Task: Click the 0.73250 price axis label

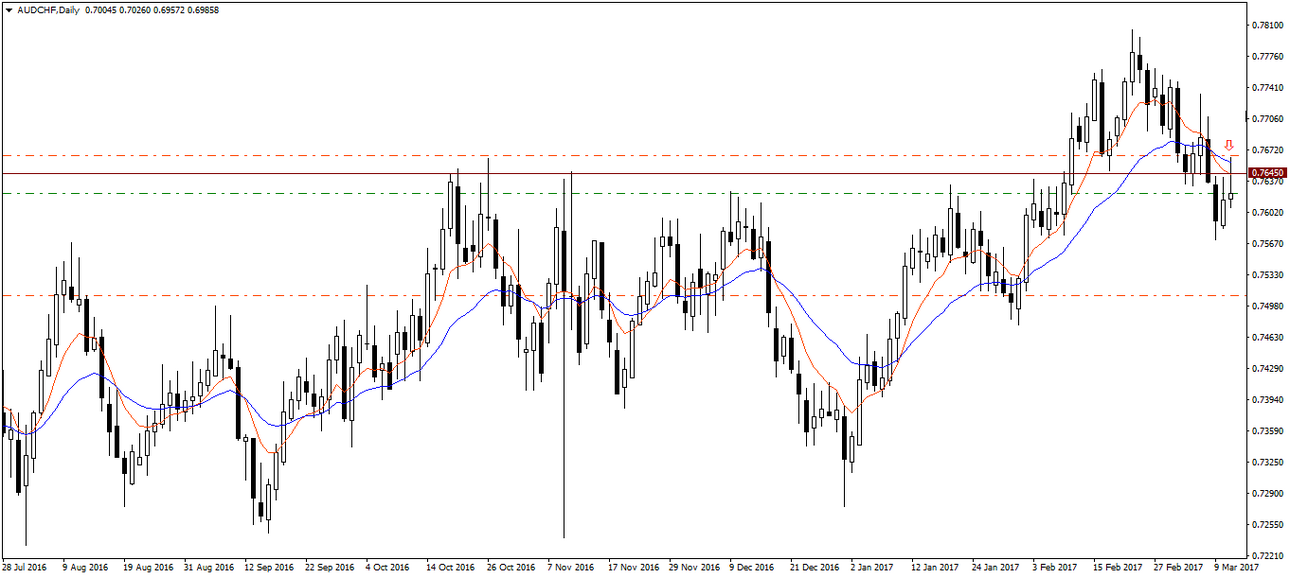Action: pos(1268,462)
